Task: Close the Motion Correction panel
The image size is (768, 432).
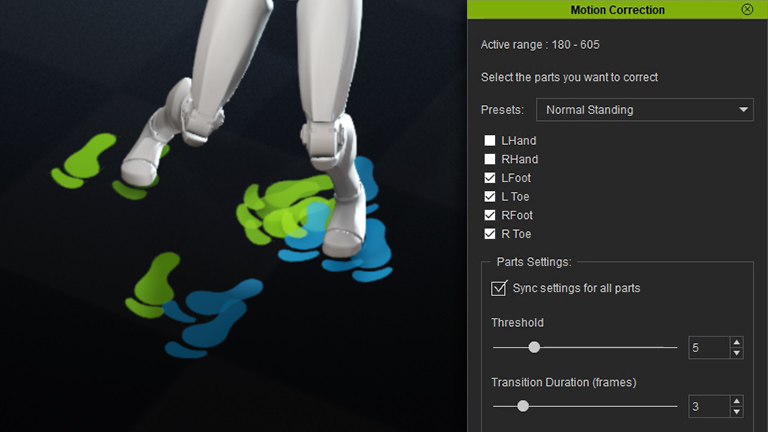Action: click(x=747, y=9)
